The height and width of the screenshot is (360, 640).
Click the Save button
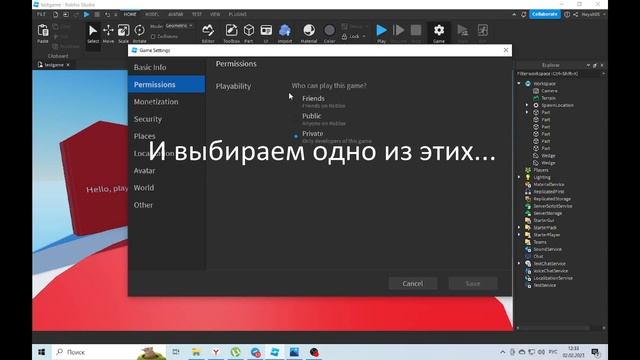(x=473, y=283)
